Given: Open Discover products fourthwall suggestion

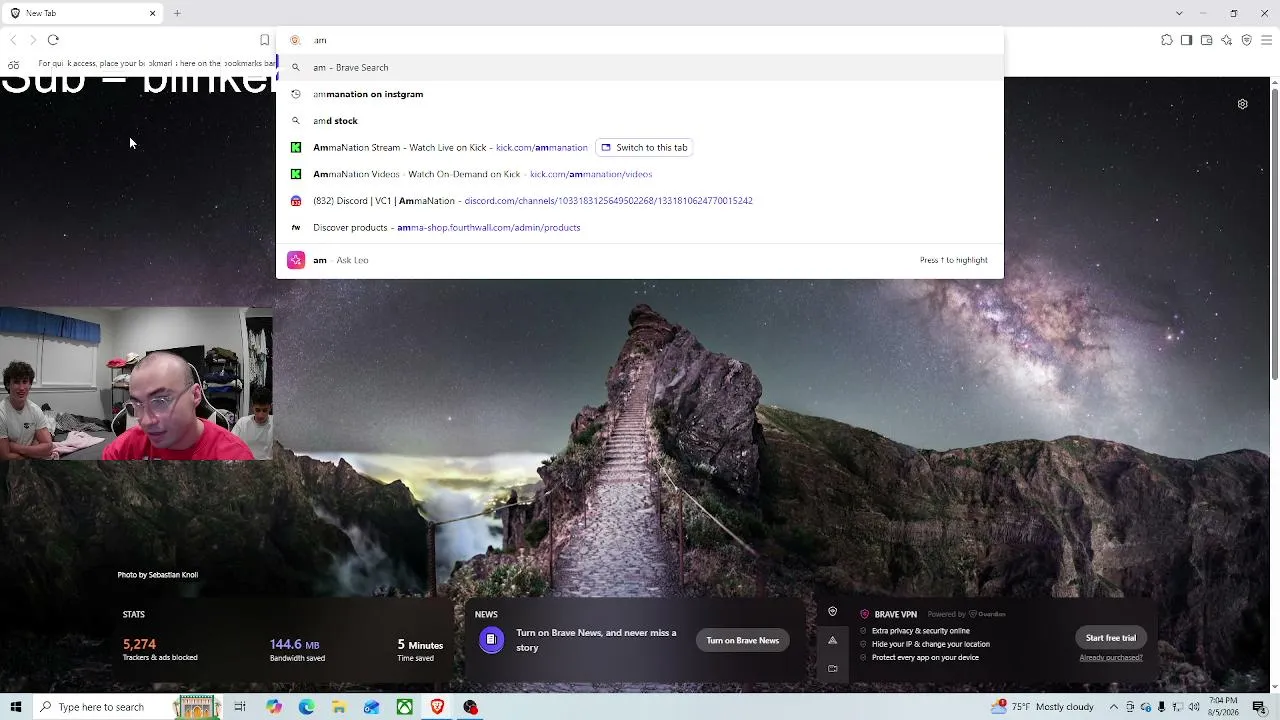Looking at the screenshot, I should [x=640, y=228].
